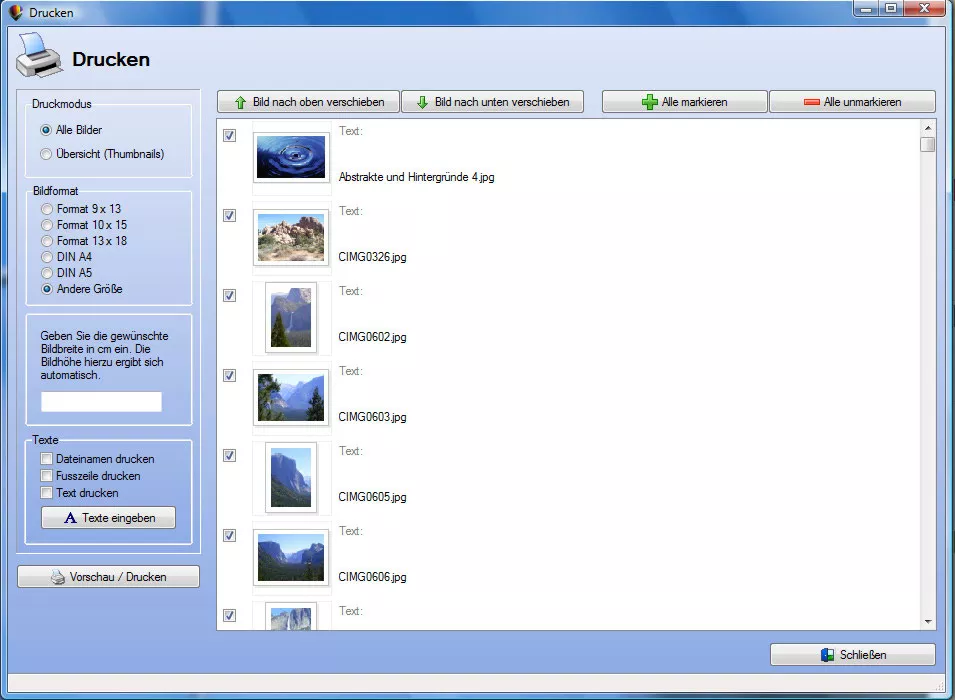955x700 pixels.
Task: Select all images with Alle markieren
Action: point(684,102)
